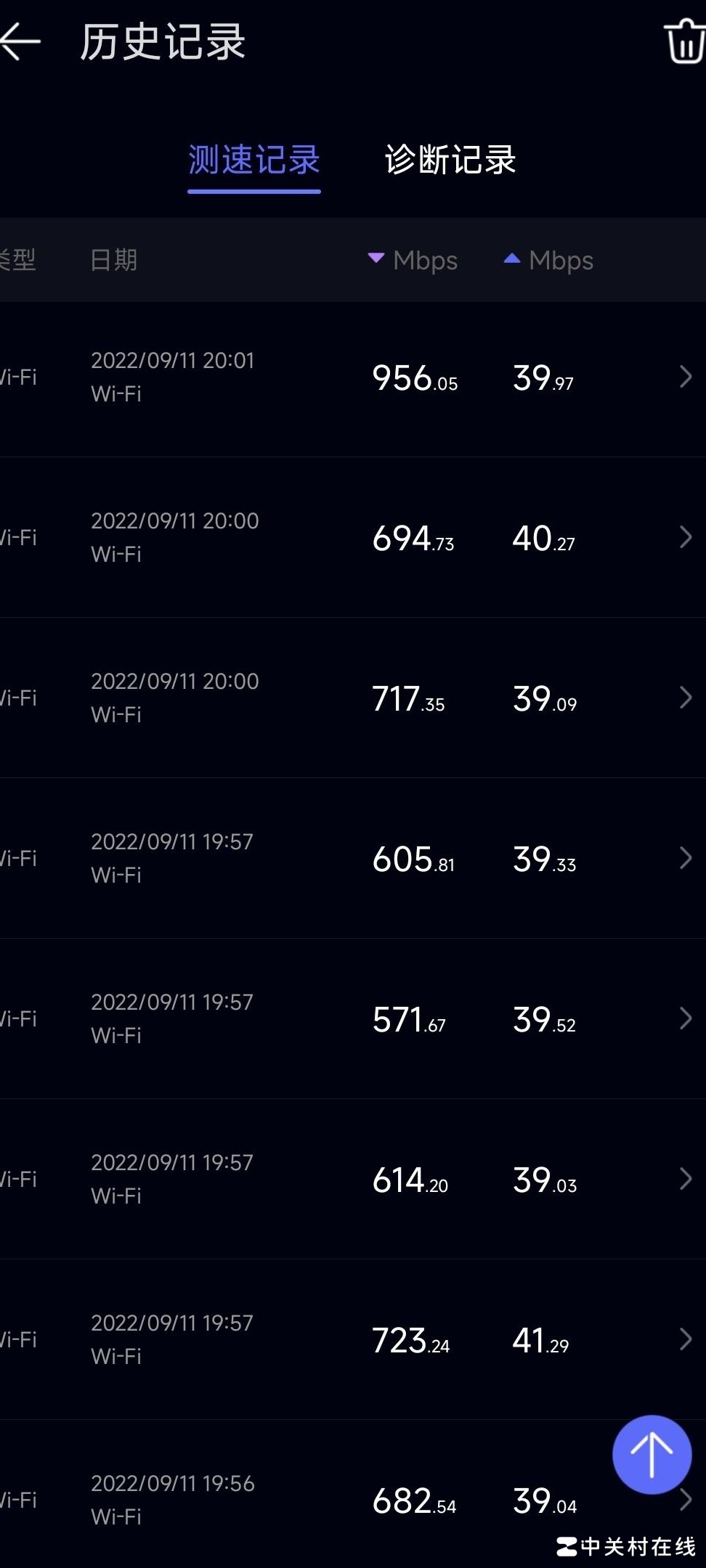The image size is (706, 1568).
Task: Tap the scroll-to-top round button
Action: tap(652, 1454)
